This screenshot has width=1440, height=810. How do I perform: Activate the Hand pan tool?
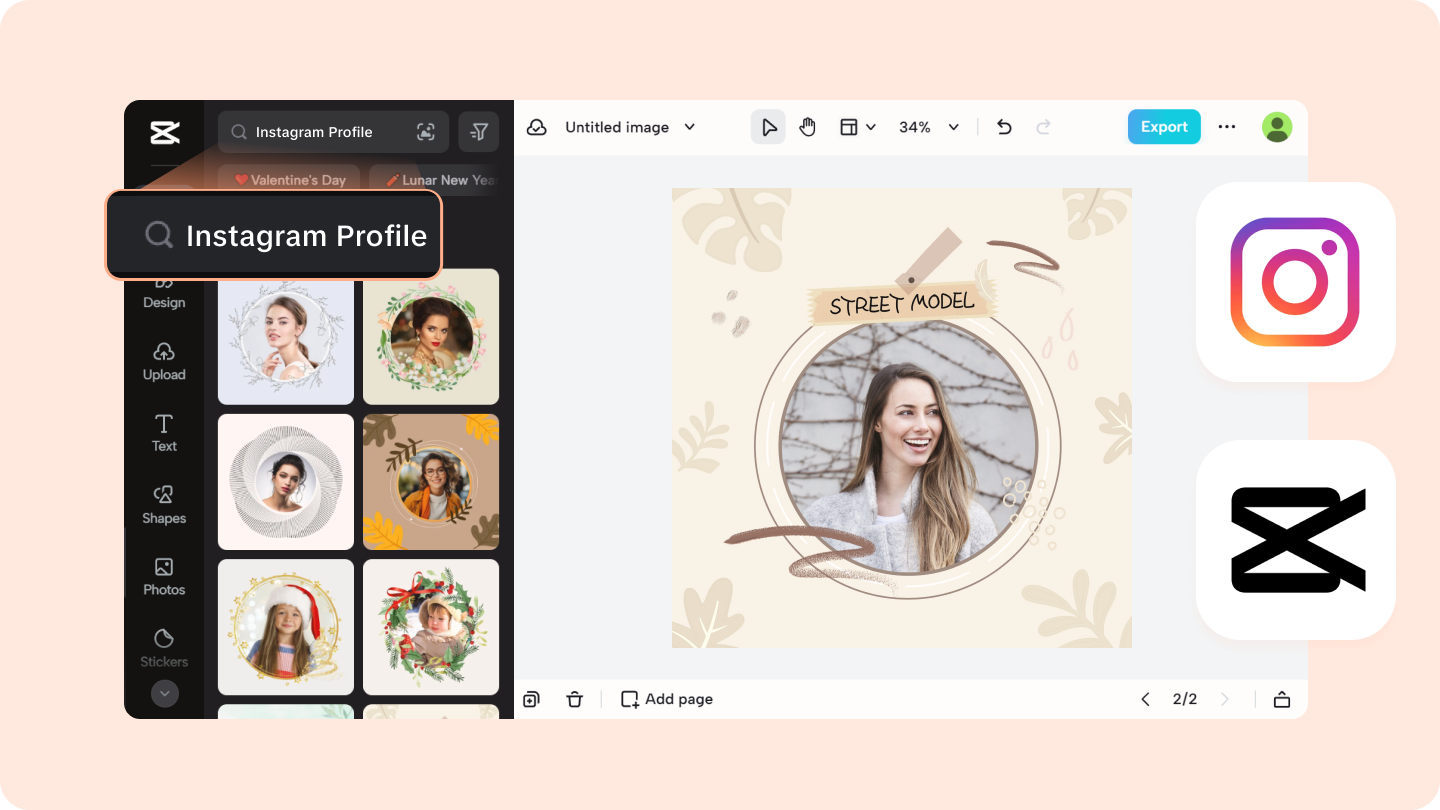pyautogui.click(x=808, y=127)
